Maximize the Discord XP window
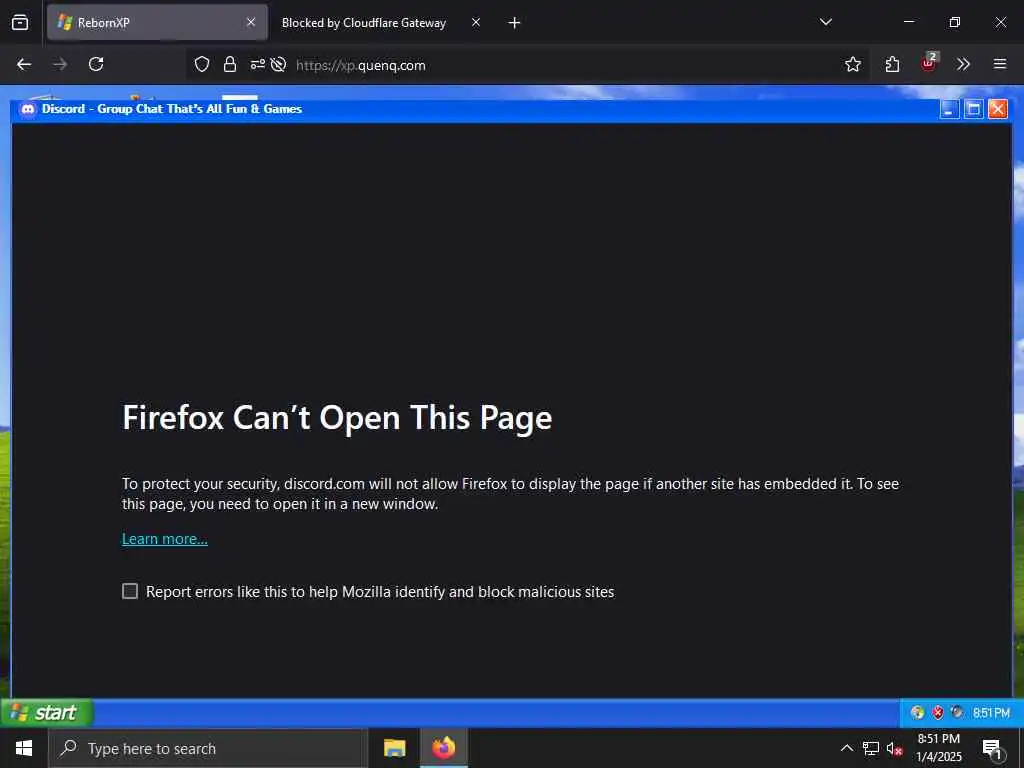 click(x=973, y=109)
